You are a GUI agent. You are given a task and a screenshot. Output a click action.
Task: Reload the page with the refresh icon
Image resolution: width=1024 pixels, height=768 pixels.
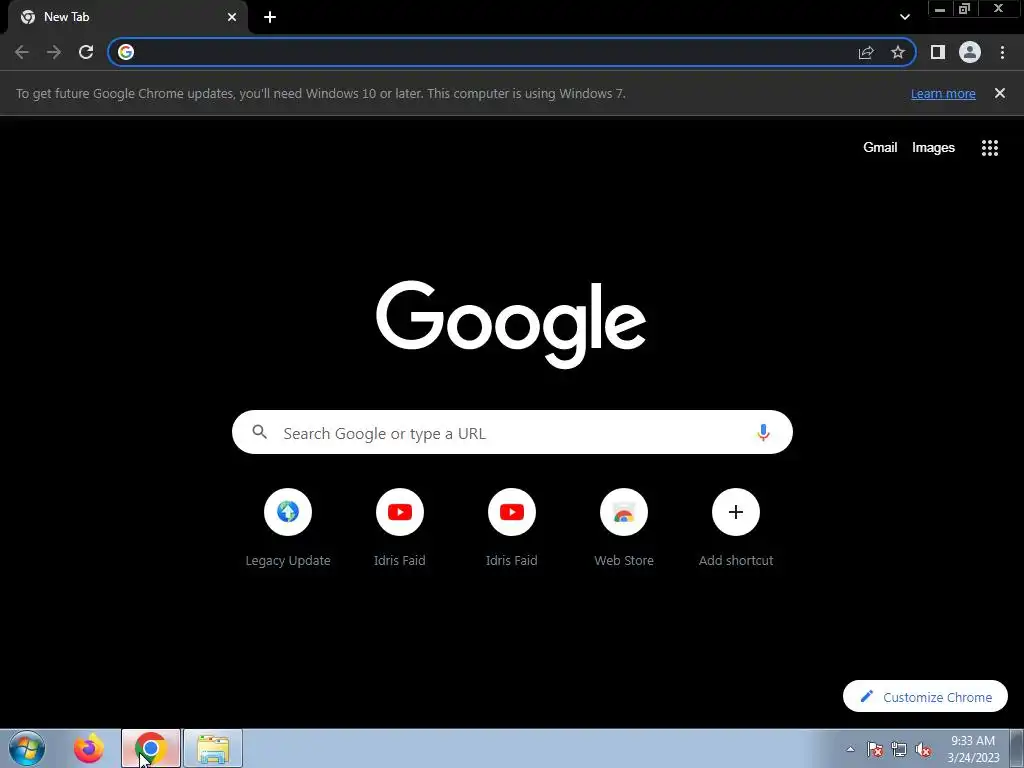click(x=86, y=52)
